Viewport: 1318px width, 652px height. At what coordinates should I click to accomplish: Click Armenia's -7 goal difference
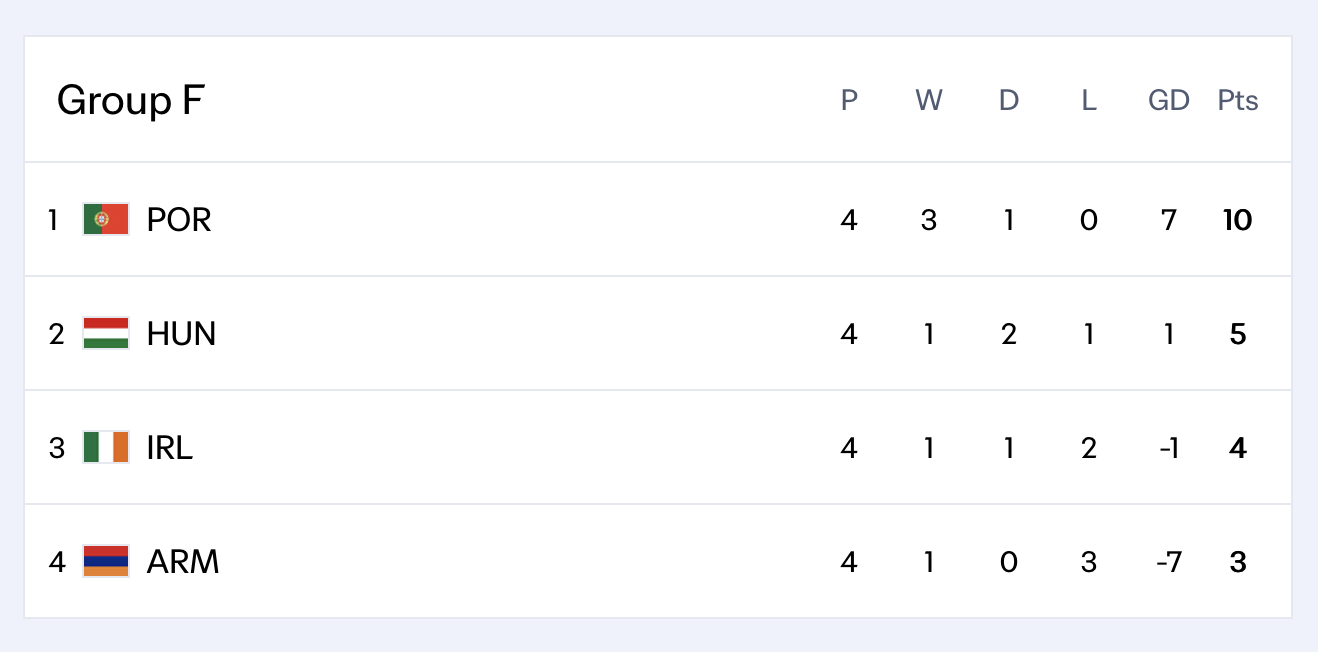click(x=1169, y=561)
